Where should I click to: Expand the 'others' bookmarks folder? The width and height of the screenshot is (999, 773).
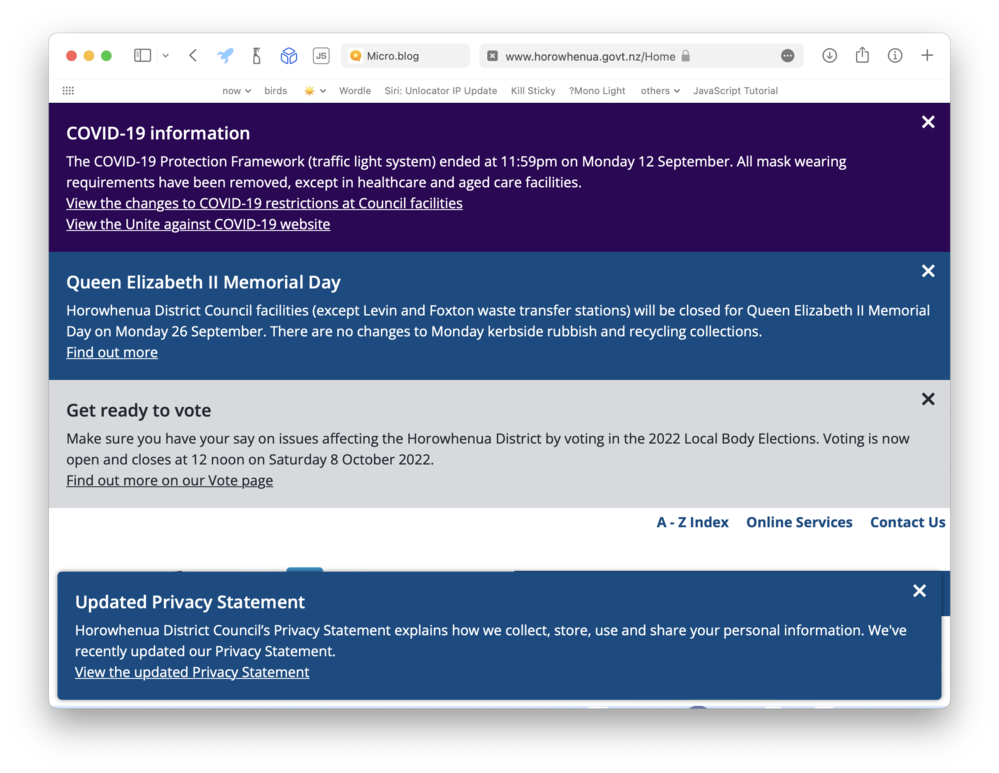click(660, 90)
